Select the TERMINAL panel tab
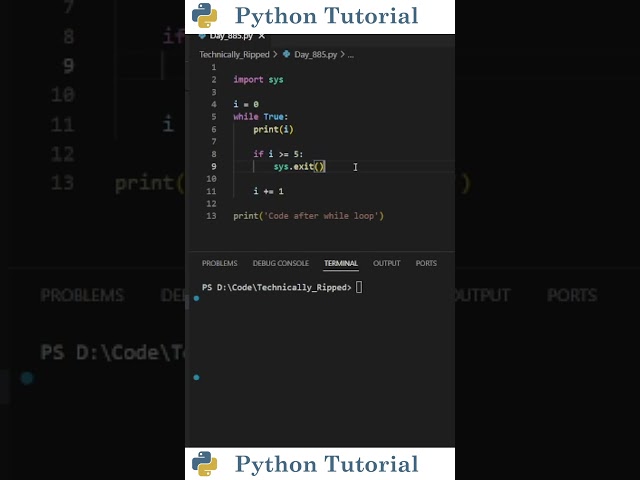 (341, 263)
